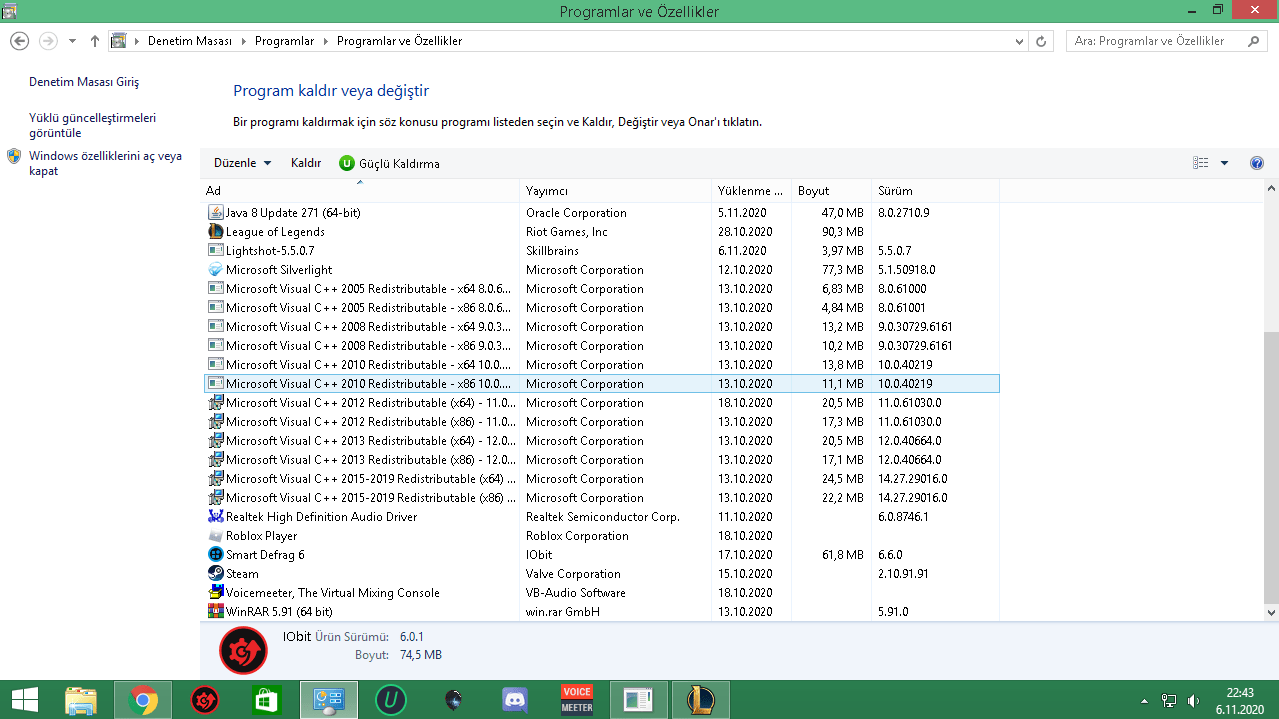Click the WinRAR 5.91 icon
This screenshot has height=719, width=1279.
215,611
